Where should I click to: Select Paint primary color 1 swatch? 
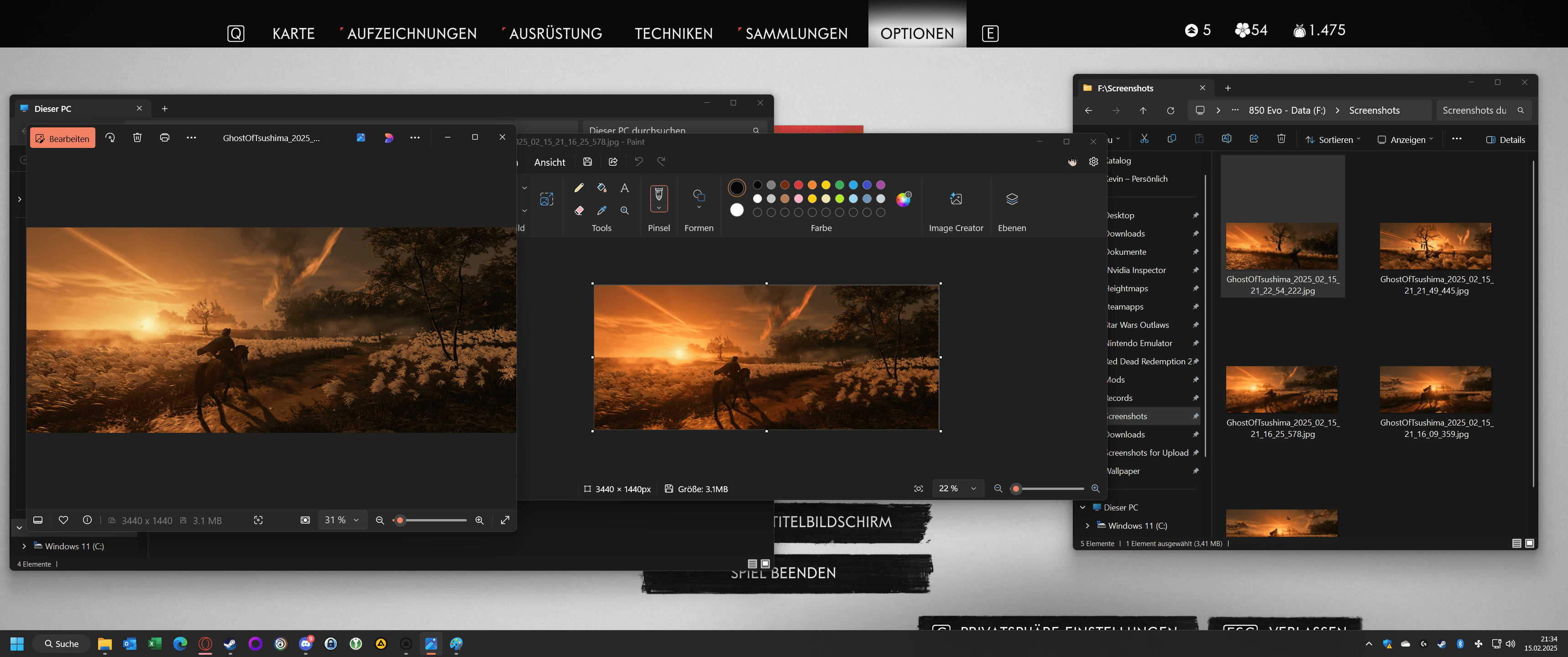[737, 188]
